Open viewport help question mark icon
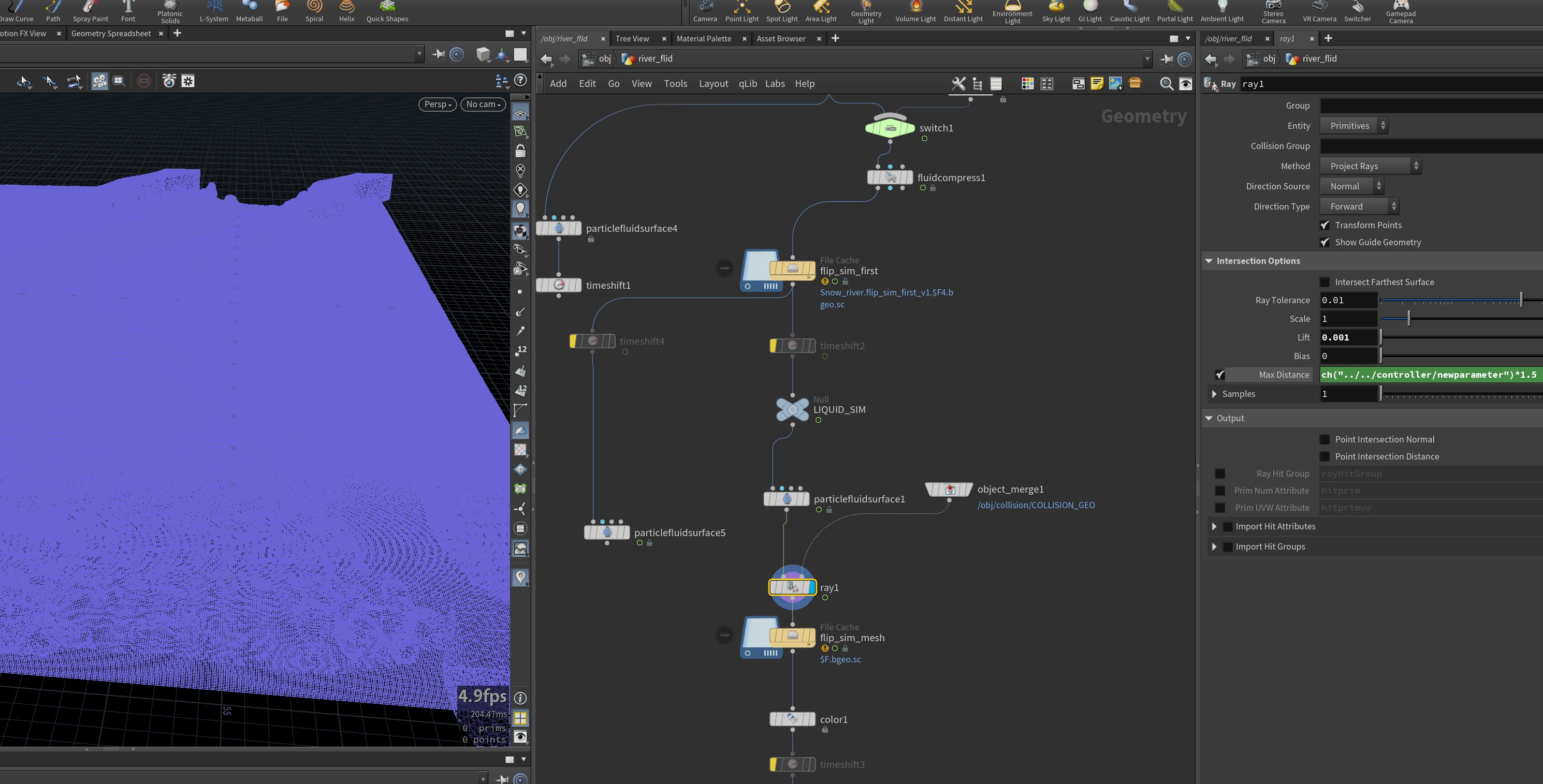 [x=520, y=80]
